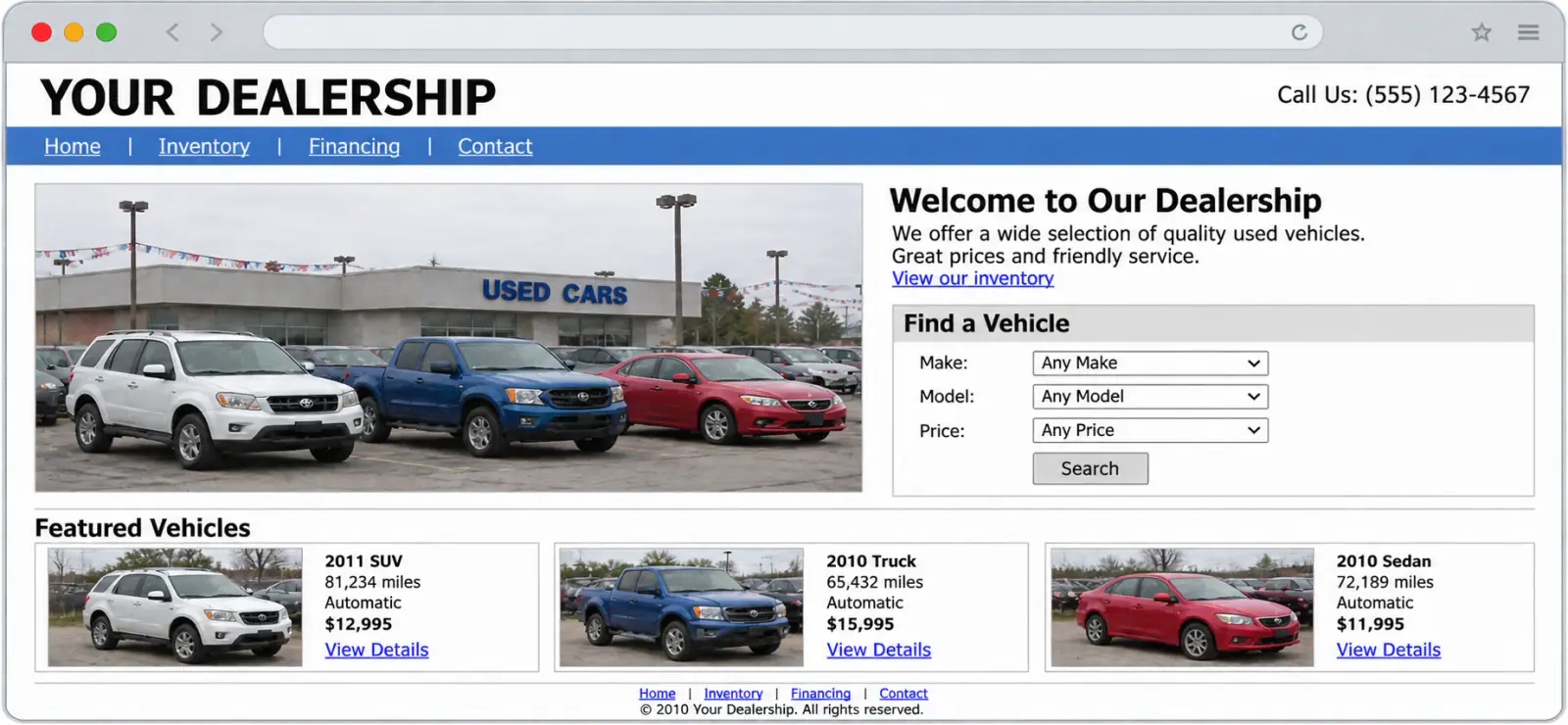Reload the page using the refresh icon
Screen dimensions: 1568x725
[x=1299, y=32]
